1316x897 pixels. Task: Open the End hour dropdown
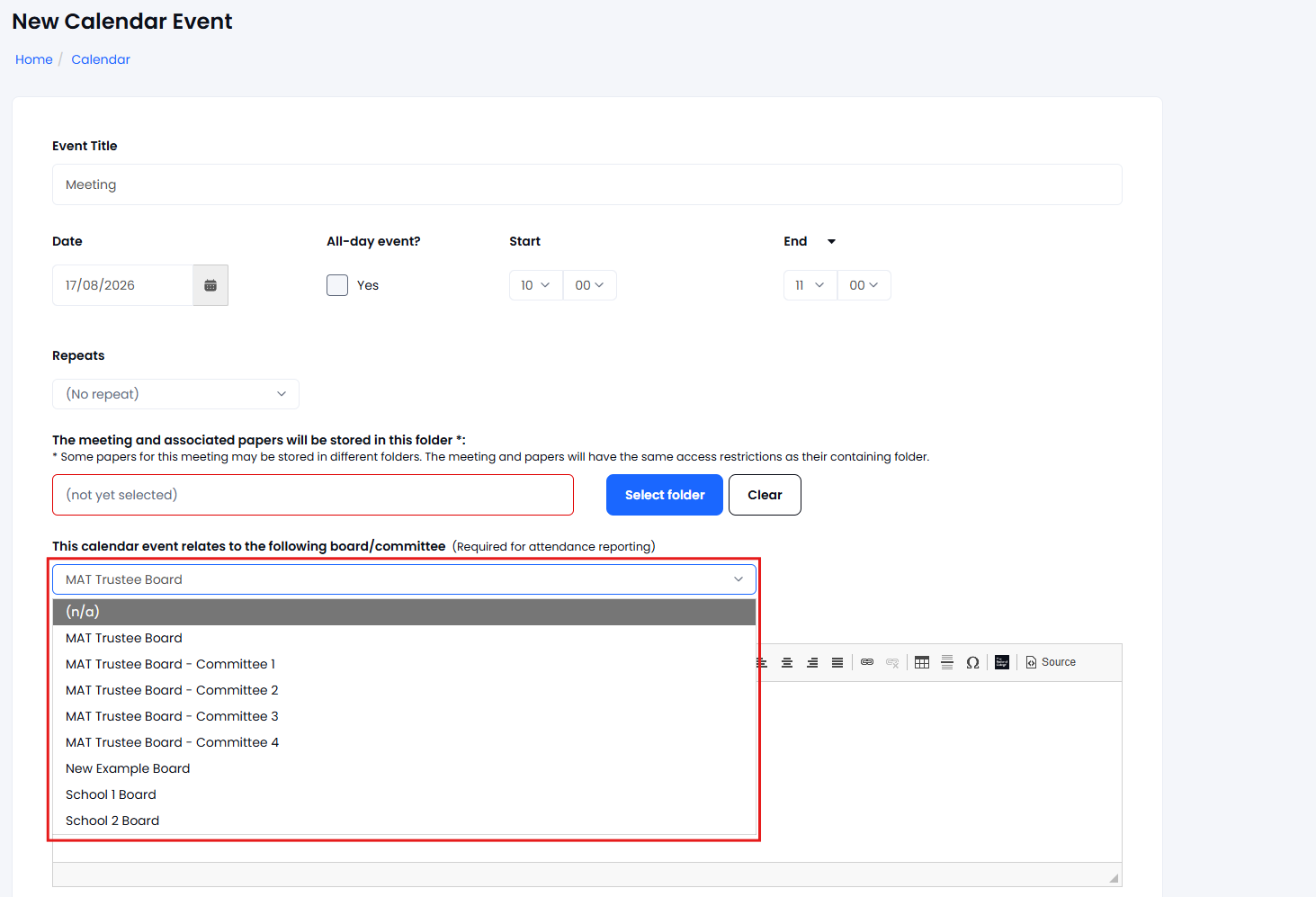pos(810,285)
